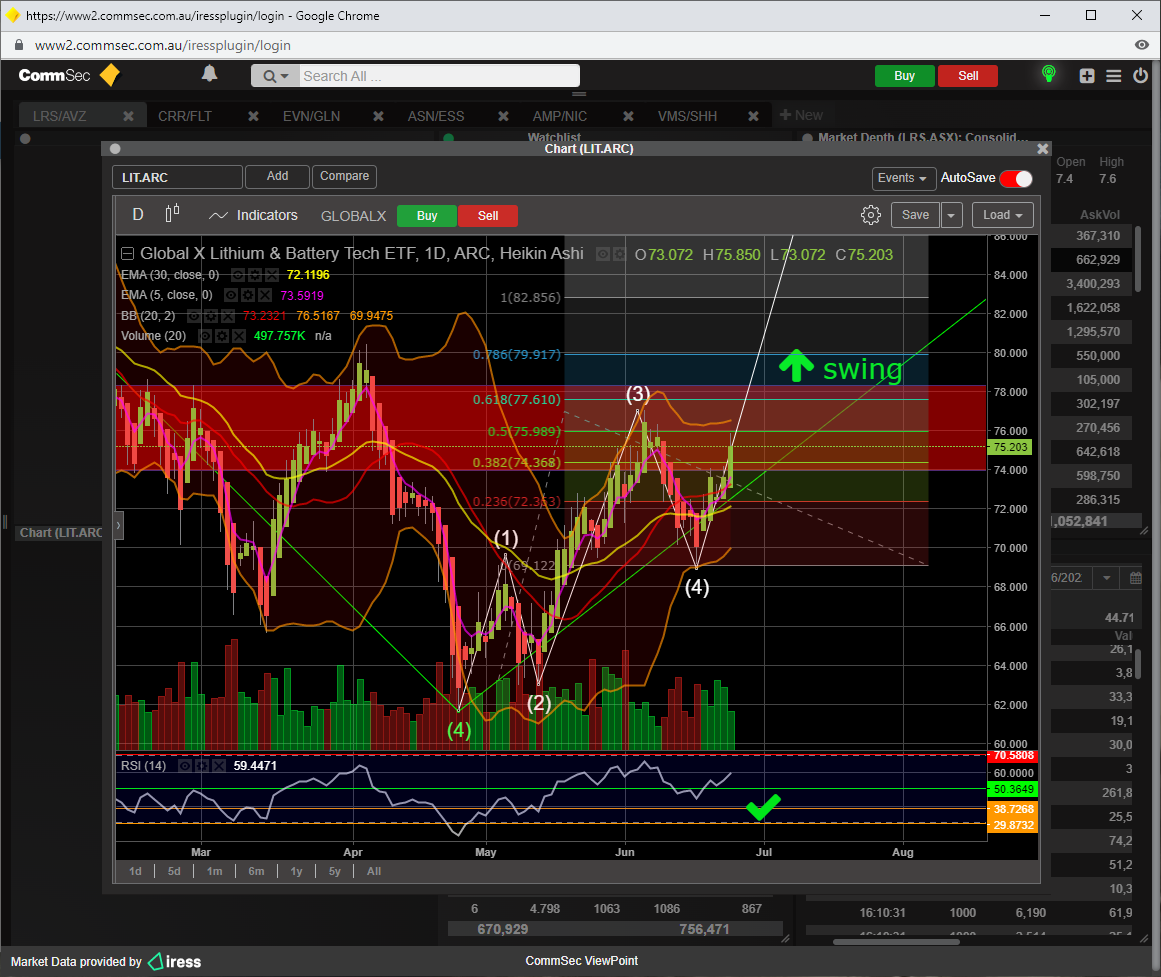Click the CommSec diamond logo
This screenshot has height=977, width=1161.
tap(110, 75)
